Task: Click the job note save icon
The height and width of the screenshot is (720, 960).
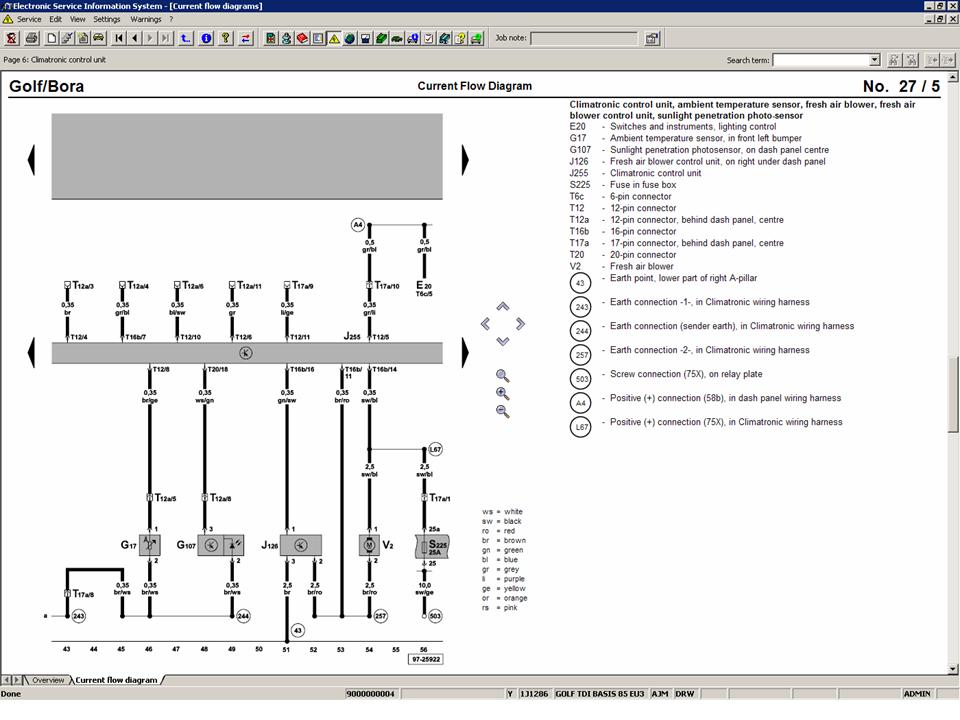Action: [652, 39]
